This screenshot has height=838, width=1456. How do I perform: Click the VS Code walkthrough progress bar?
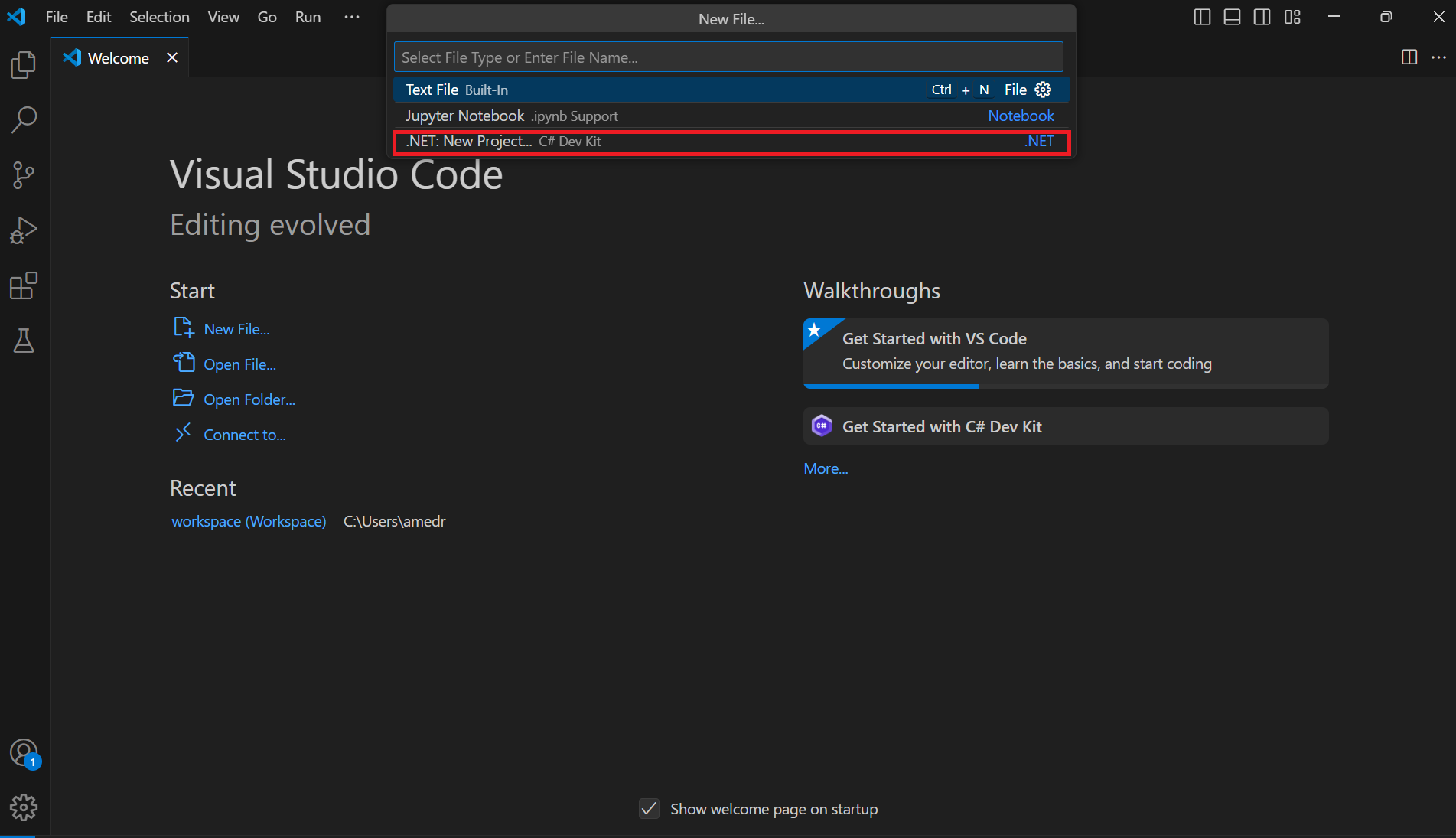point(1066,386)
